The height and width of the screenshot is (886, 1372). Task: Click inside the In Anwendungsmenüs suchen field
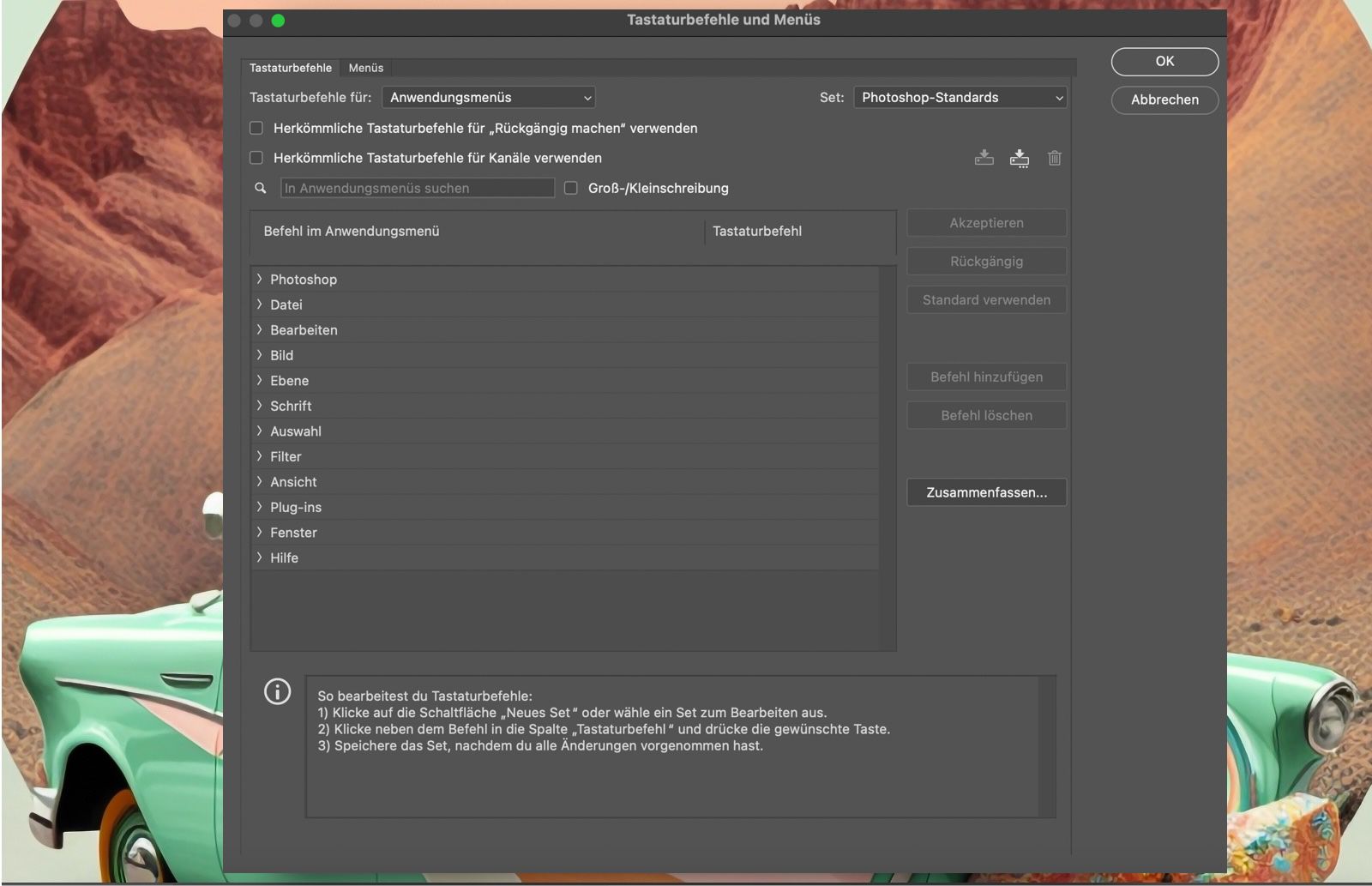click(418, 188)
